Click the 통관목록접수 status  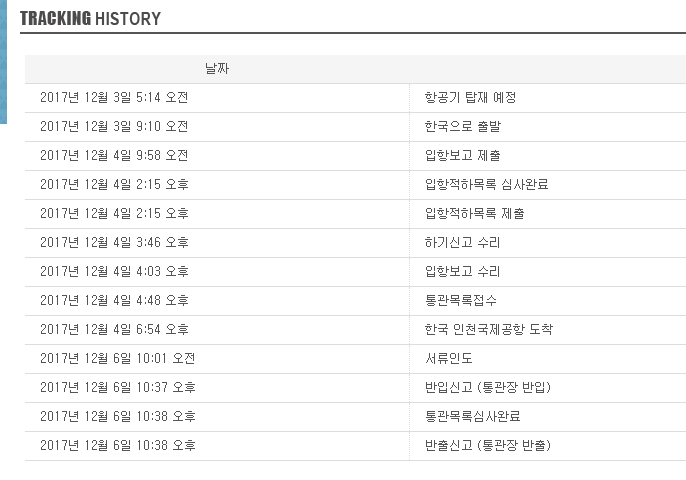pos(461,301)
